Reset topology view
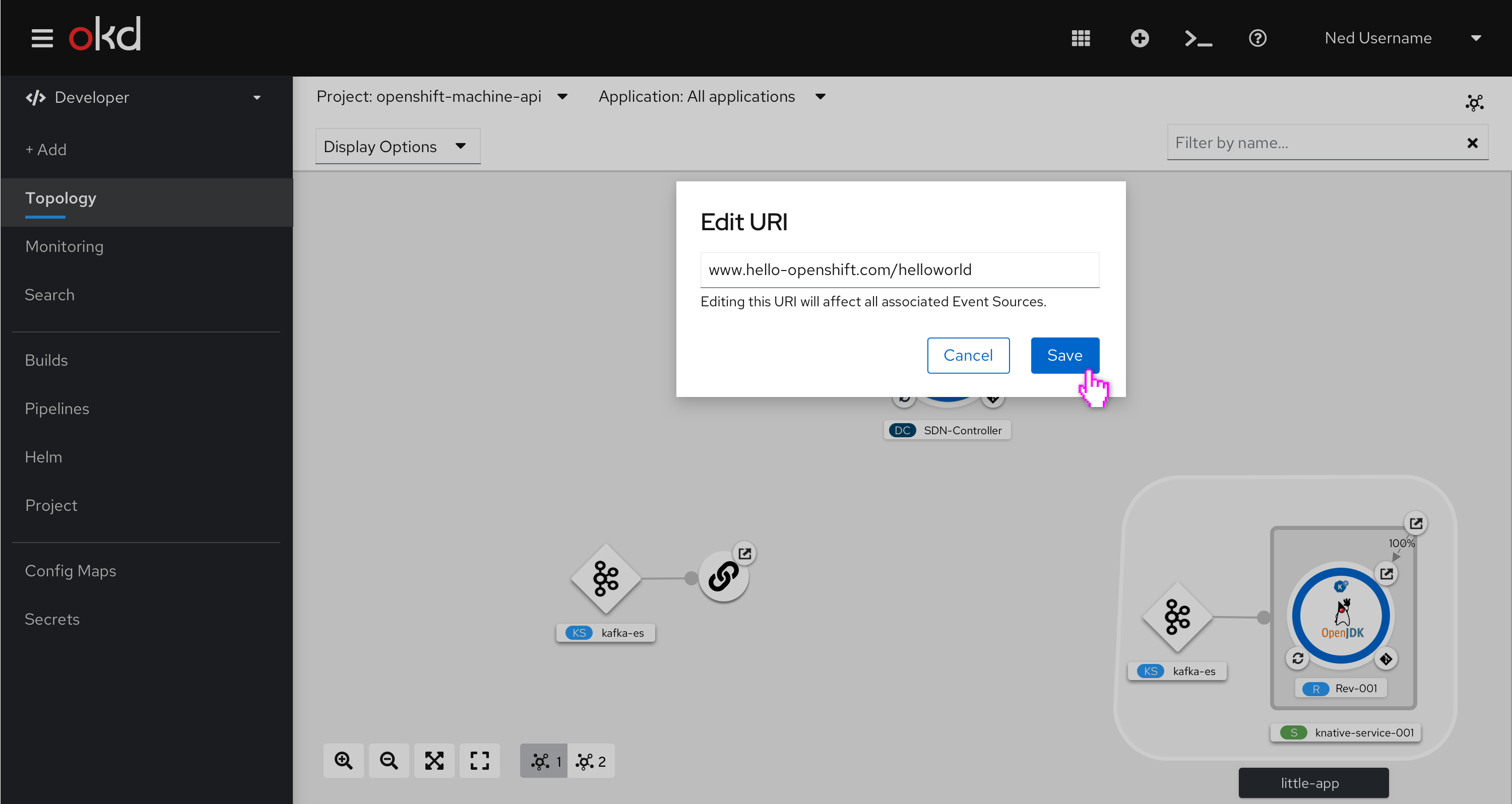Viewport: 1512px width, 804px height. point(479,761)
